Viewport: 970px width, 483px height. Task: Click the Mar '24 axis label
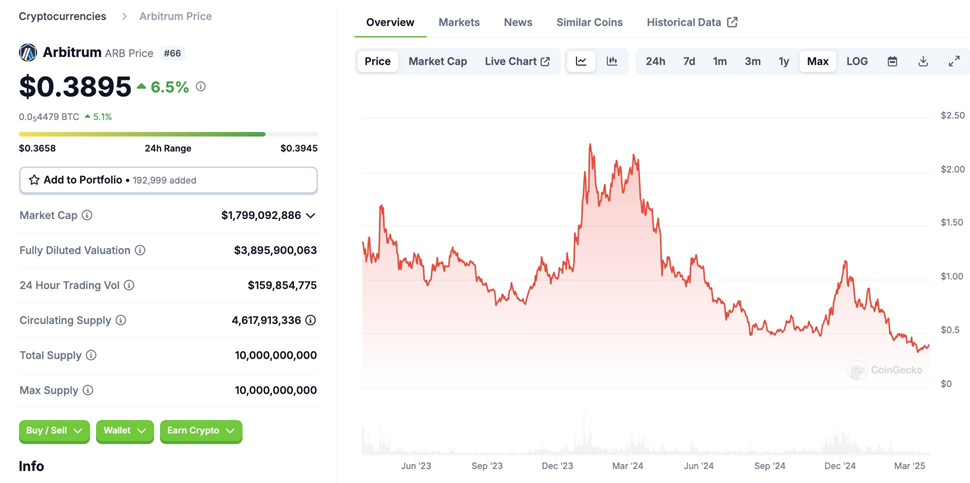coord(629,466)
